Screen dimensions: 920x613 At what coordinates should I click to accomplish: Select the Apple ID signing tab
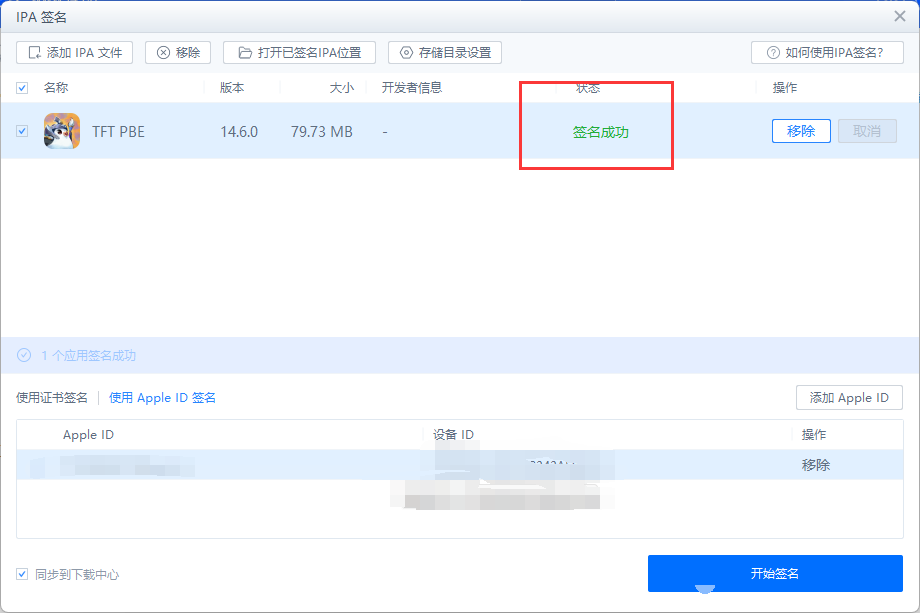pyautogui.click(x=163, y=398)
